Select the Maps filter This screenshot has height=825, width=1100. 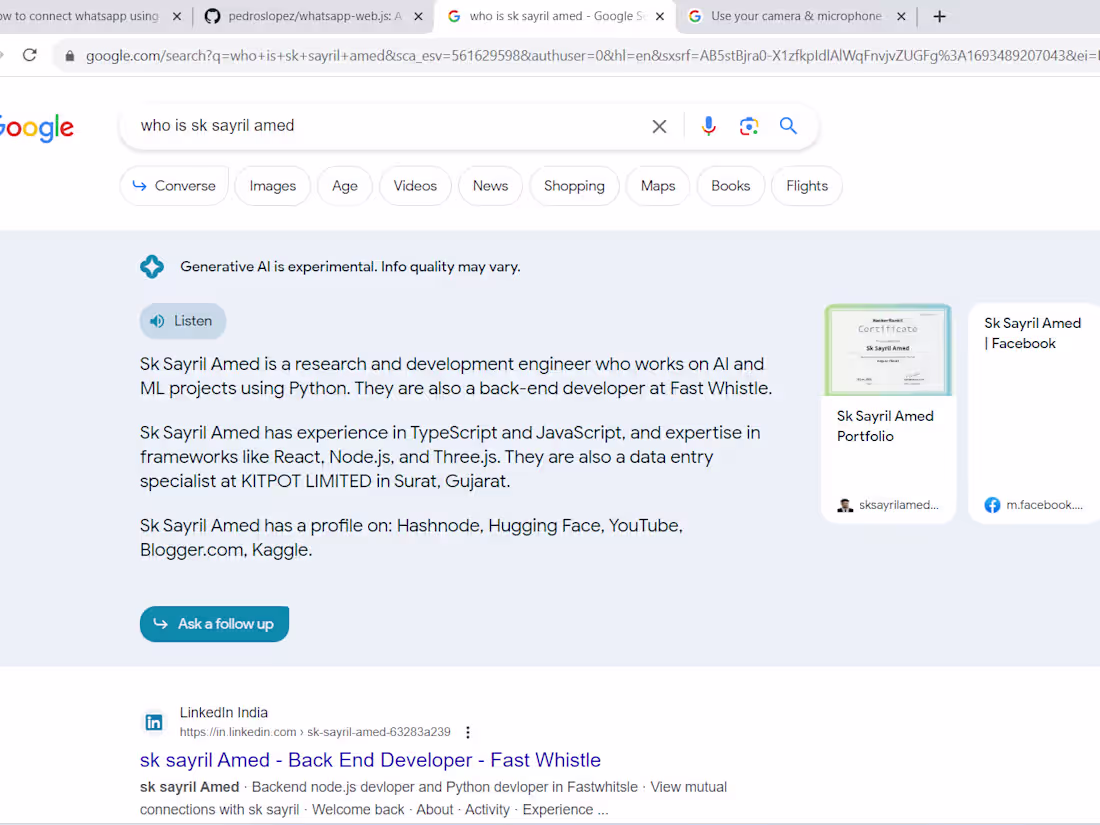click(657, 186)
